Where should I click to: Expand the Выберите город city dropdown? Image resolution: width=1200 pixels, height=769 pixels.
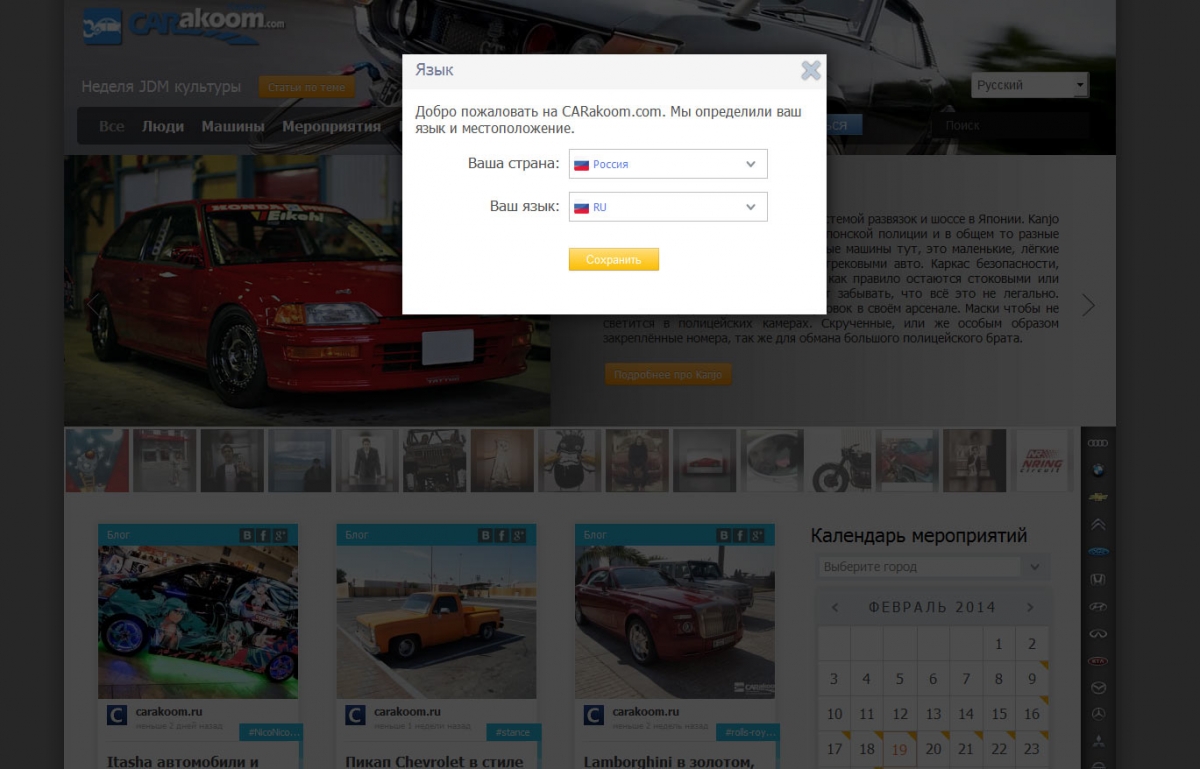click(x=931, y=567)
